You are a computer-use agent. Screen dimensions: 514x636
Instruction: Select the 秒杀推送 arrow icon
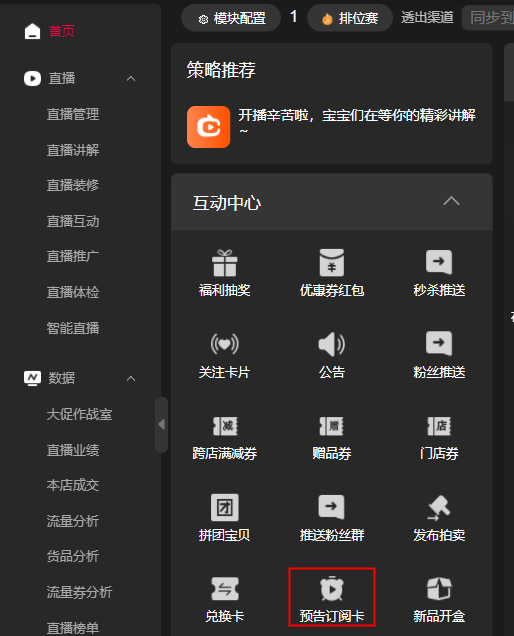click(x=439, y=262)
